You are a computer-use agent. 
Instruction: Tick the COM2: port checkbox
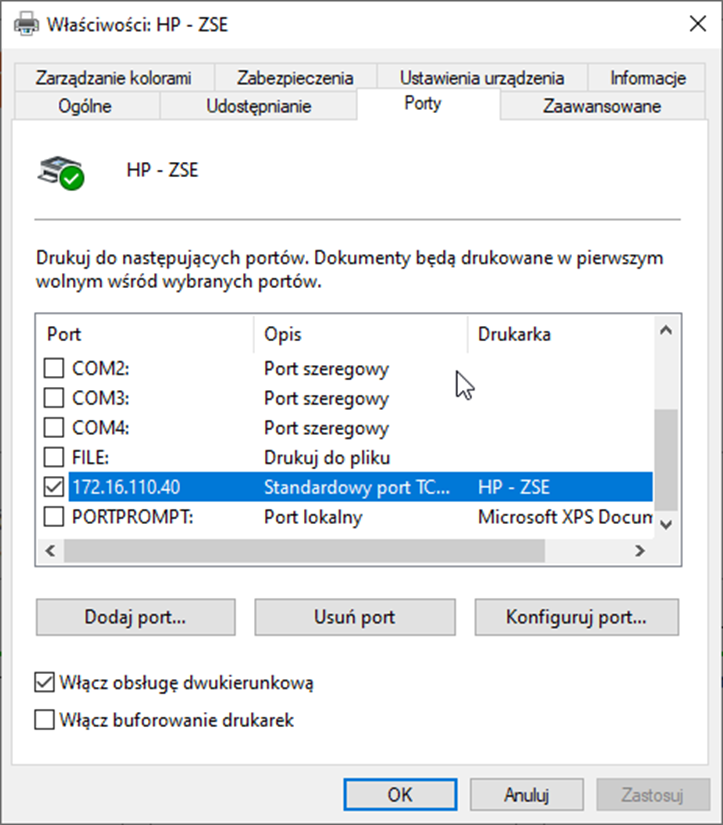click(x=53, y=369)
